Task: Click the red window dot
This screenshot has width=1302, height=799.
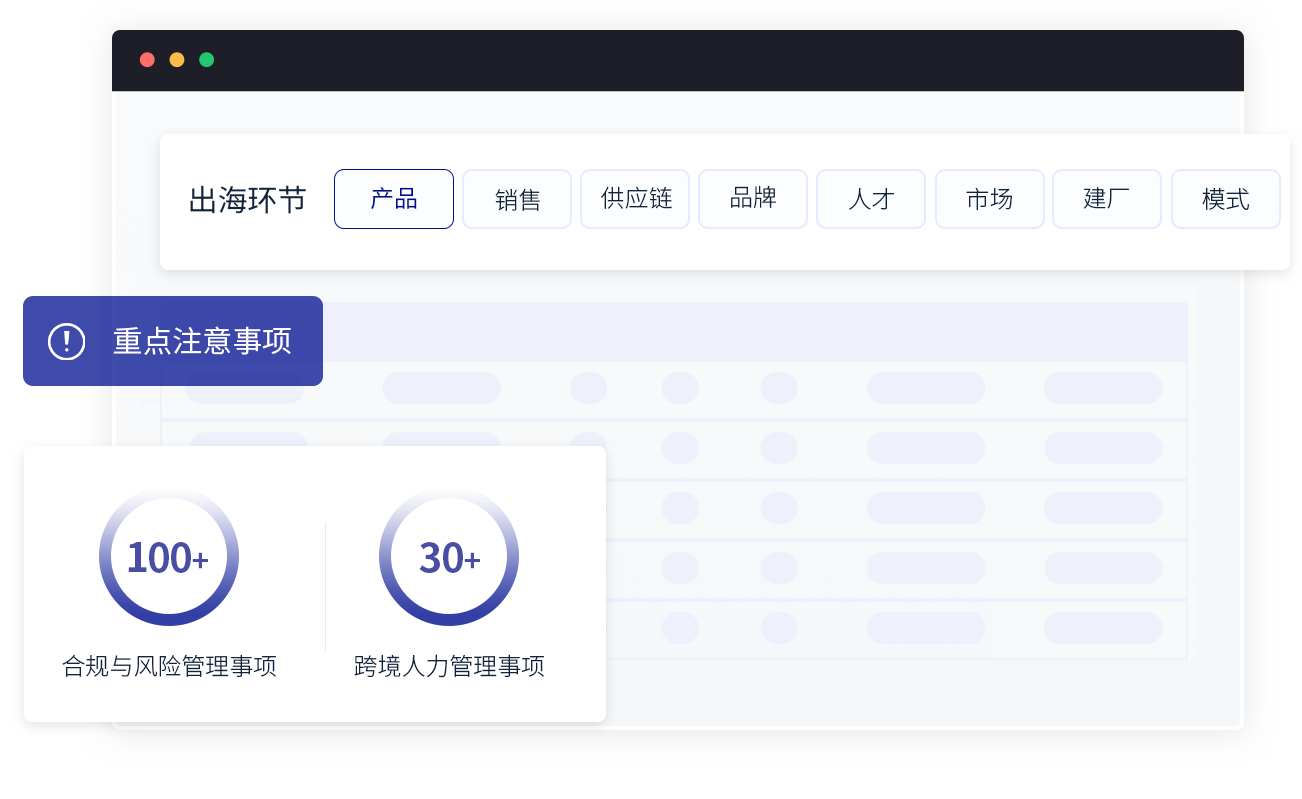Action: click(147, 59)
